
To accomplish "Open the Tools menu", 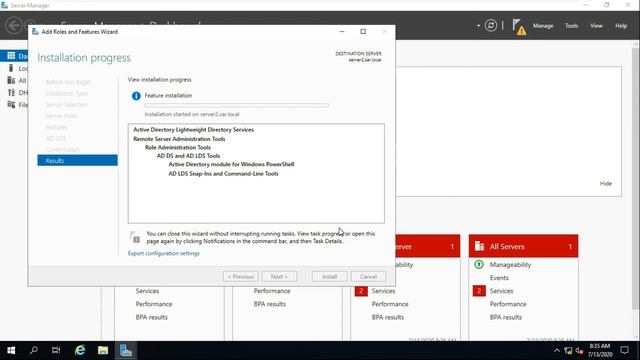I will coord(571,26).
